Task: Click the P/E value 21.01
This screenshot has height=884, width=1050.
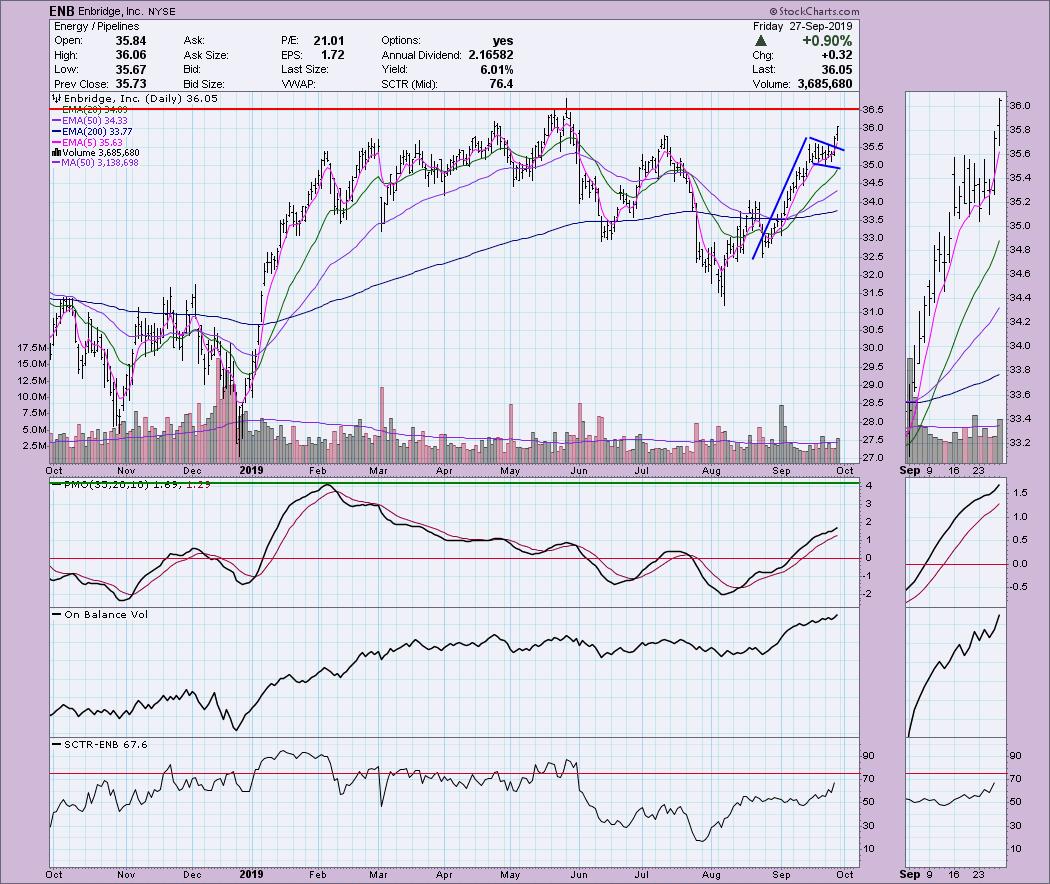Action: pyautogui.click(x=329, y=41)
